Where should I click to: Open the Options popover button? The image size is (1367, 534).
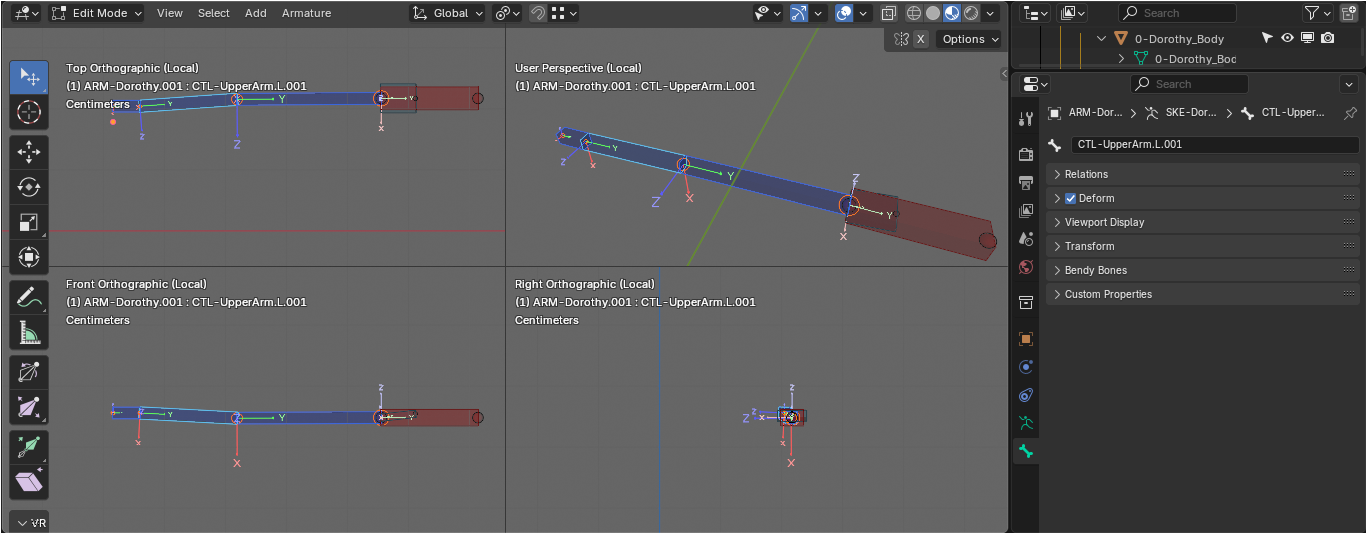click(x=970, y=39)
